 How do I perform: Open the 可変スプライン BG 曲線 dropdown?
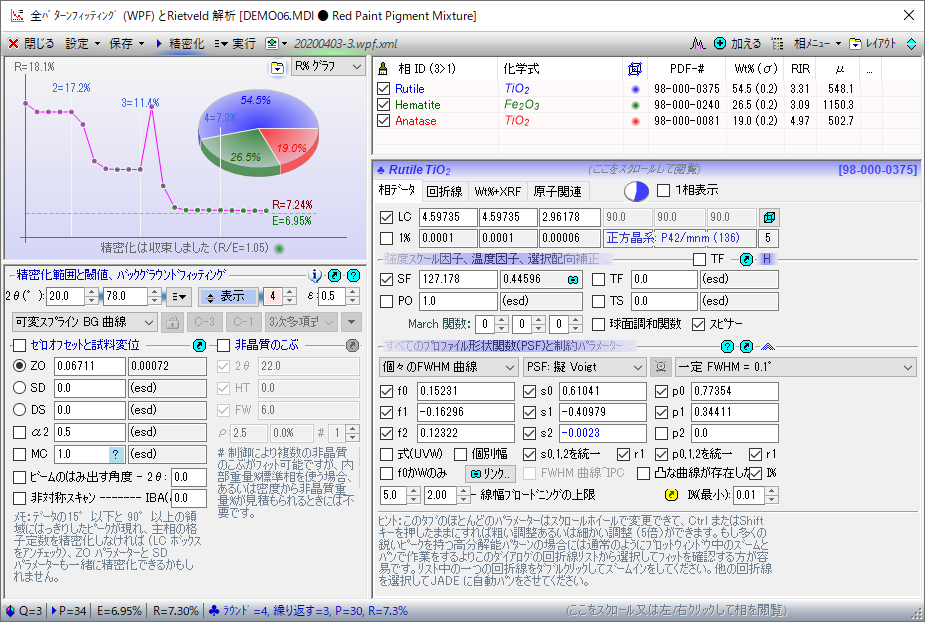(84, 322)
